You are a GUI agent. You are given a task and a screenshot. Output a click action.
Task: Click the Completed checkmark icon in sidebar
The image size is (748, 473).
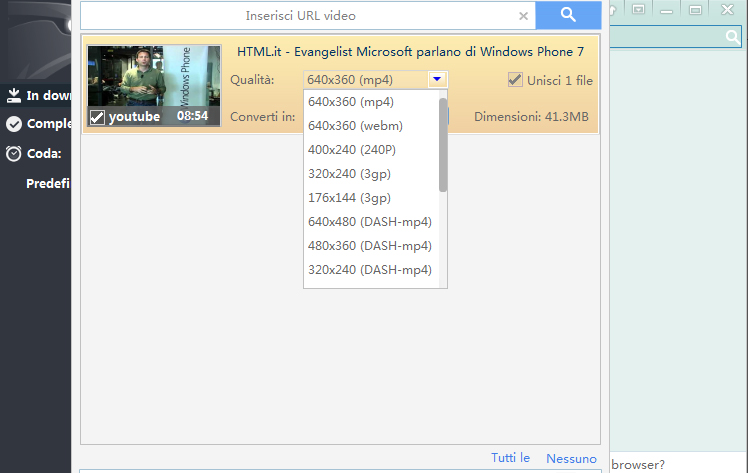(14, 124)
